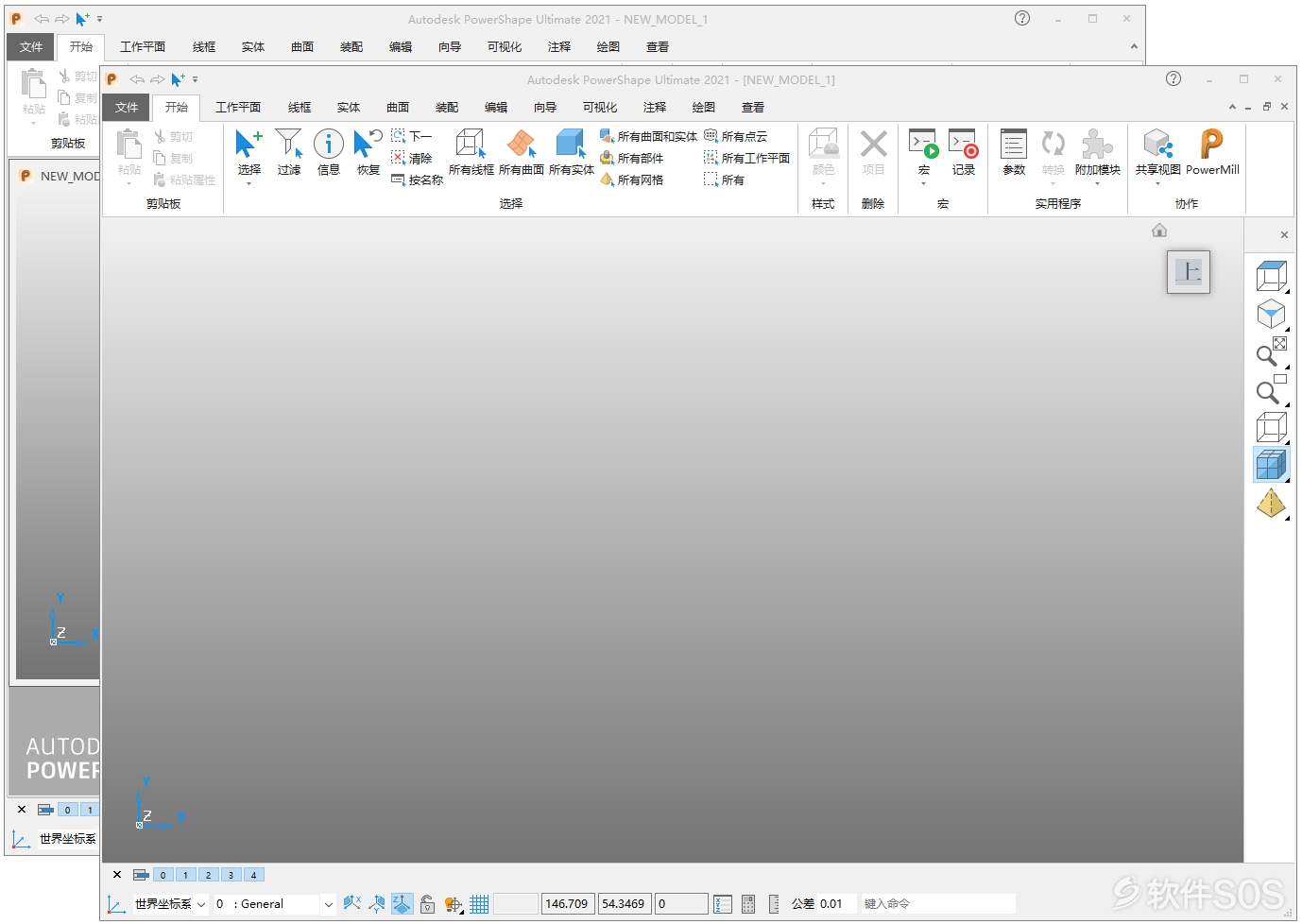This screenshot has height=924, width=1302.
Task: Switch to the 装配 tab in the front window
Action: pos(447,107)
